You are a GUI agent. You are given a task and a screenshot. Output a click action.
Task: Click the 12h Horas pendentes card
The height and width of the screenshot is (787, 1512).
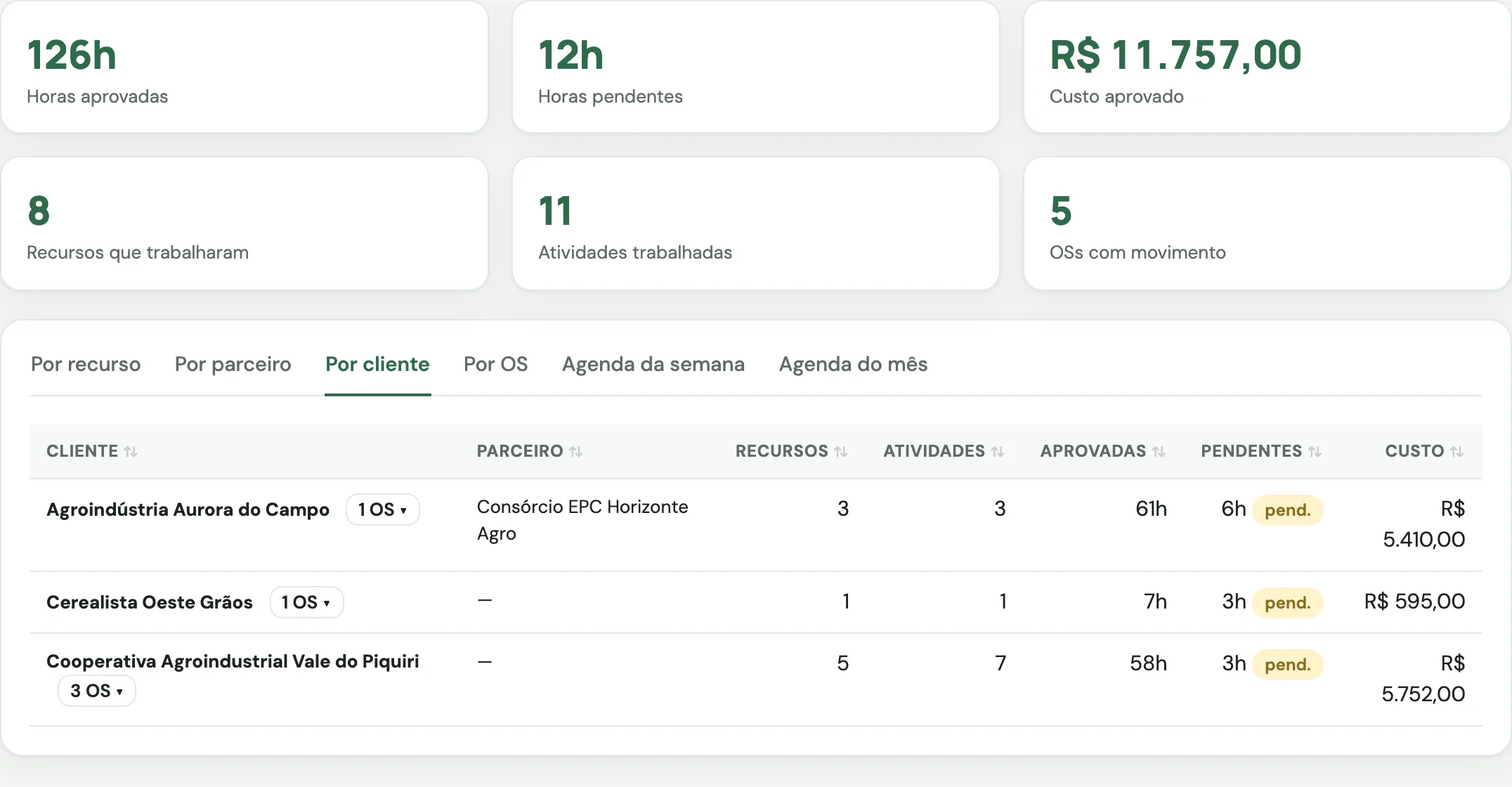(x=756, y=67)
